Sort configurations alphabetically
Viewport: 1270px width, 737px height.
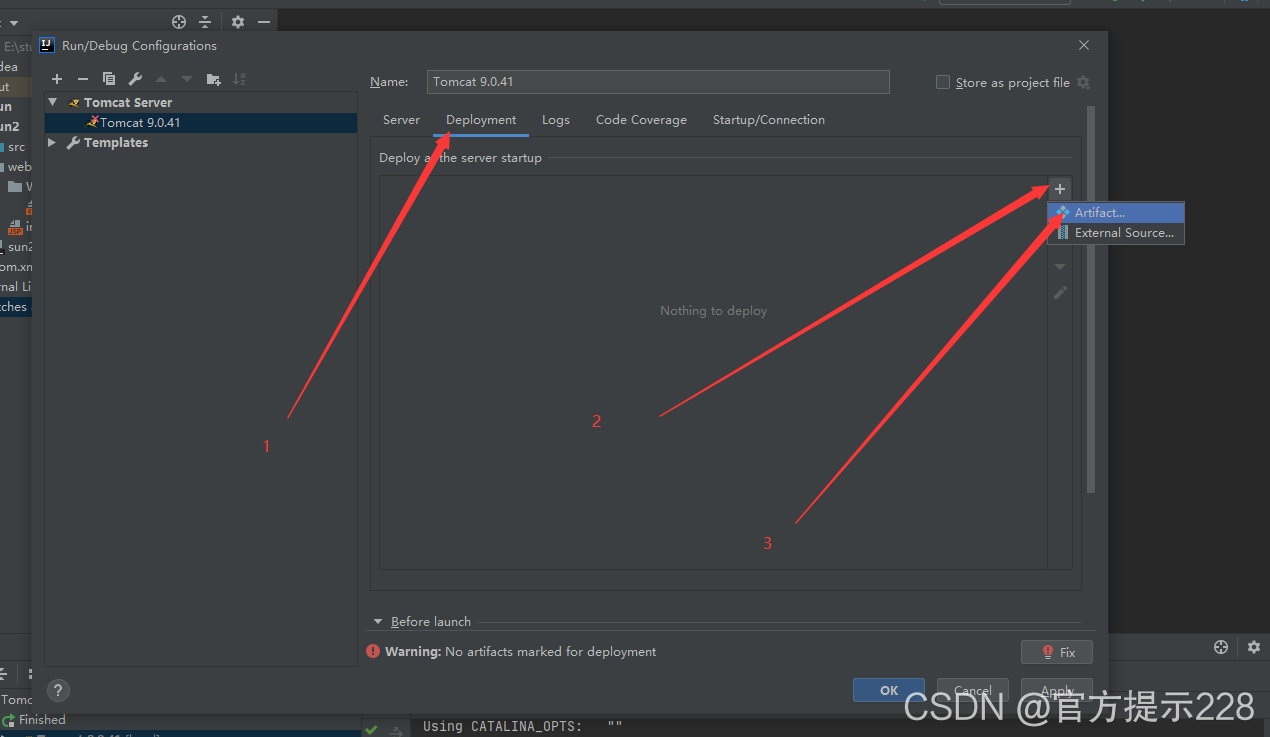239,79
